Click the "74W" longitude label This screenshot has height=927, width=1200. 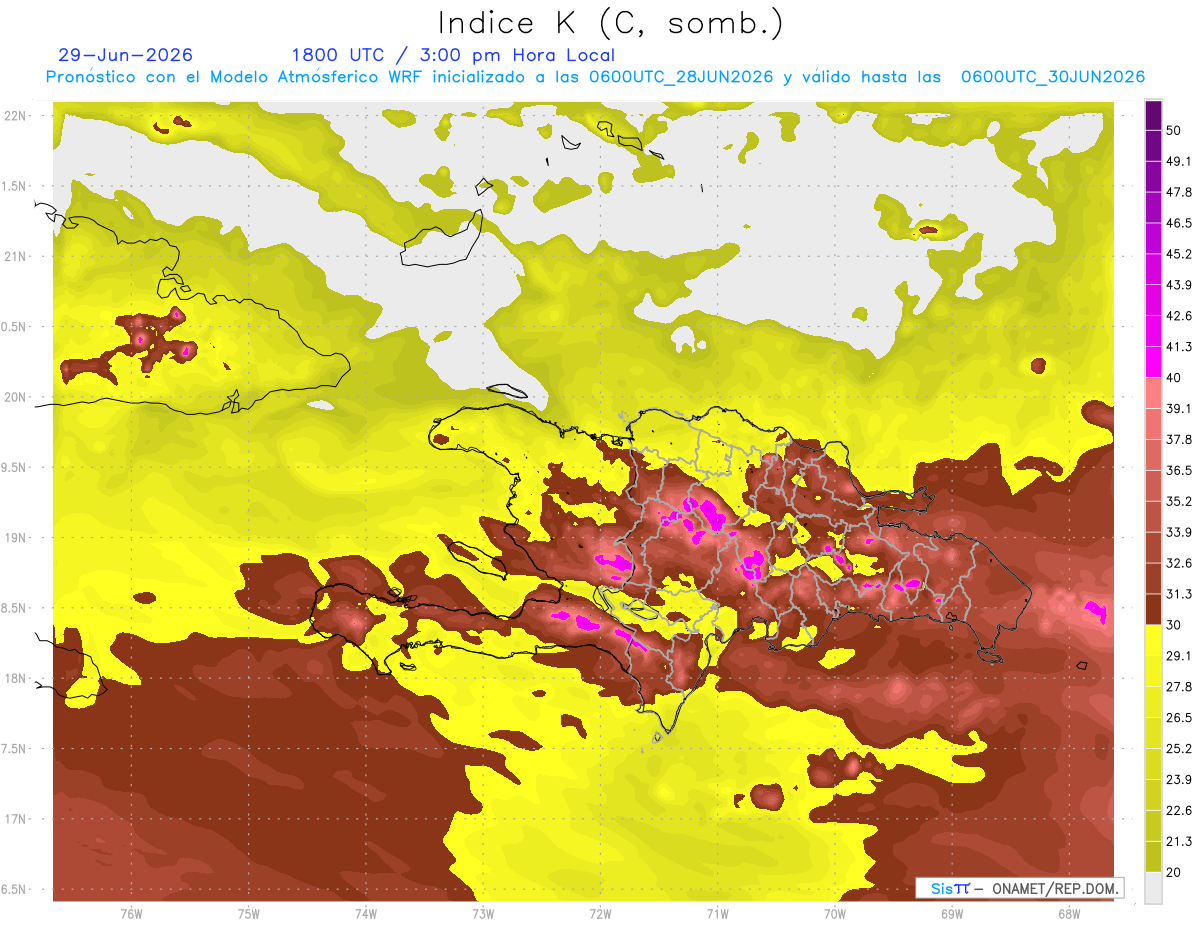tap(366, 913)
